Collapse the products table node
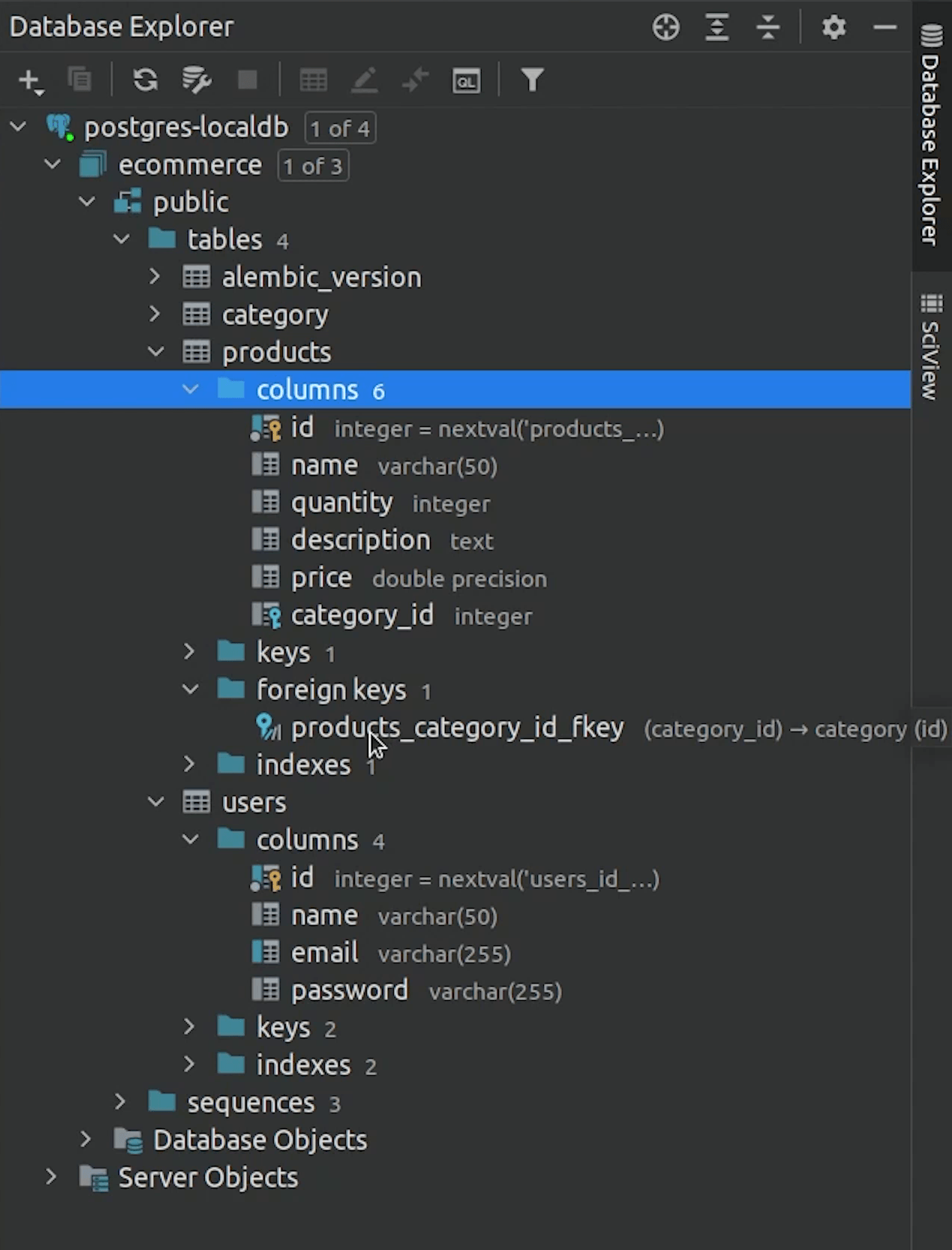Viewport: 952px width, 1250px height. (x=156, y=352)
